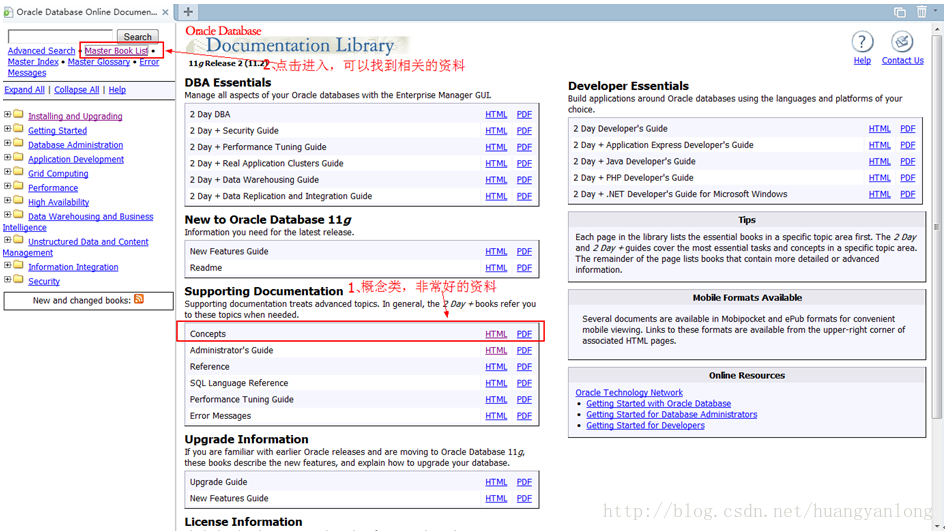Open PDF of Real Application Clusters Guide
The height and width of the screenshot is (531, 945).
[x=524, y=163]
